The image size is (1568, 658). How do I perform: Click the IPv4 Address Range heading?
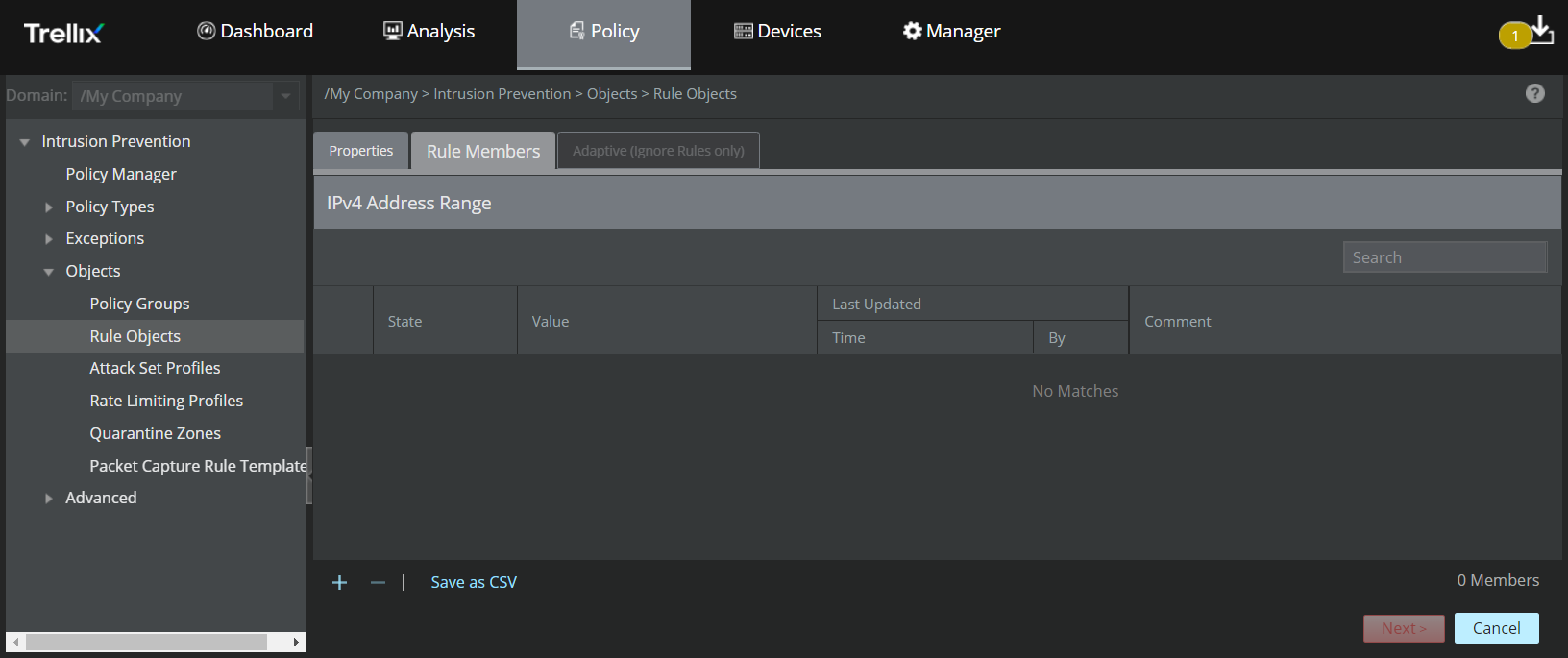409,203
